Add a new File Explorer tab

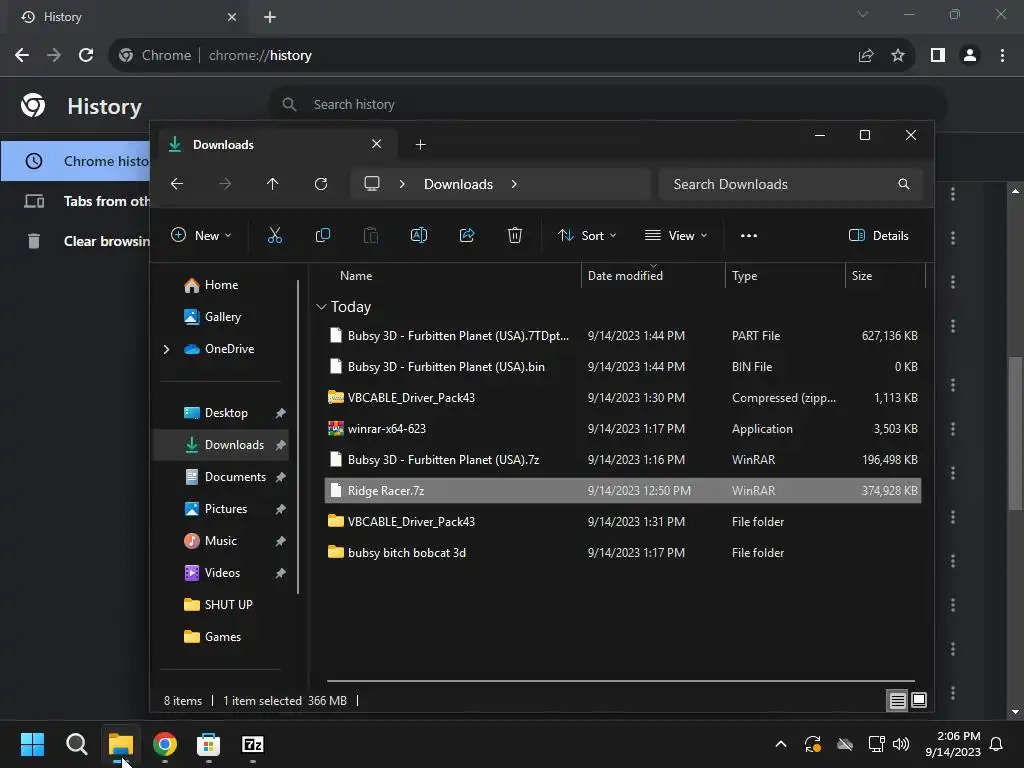(x=421, y=145)
